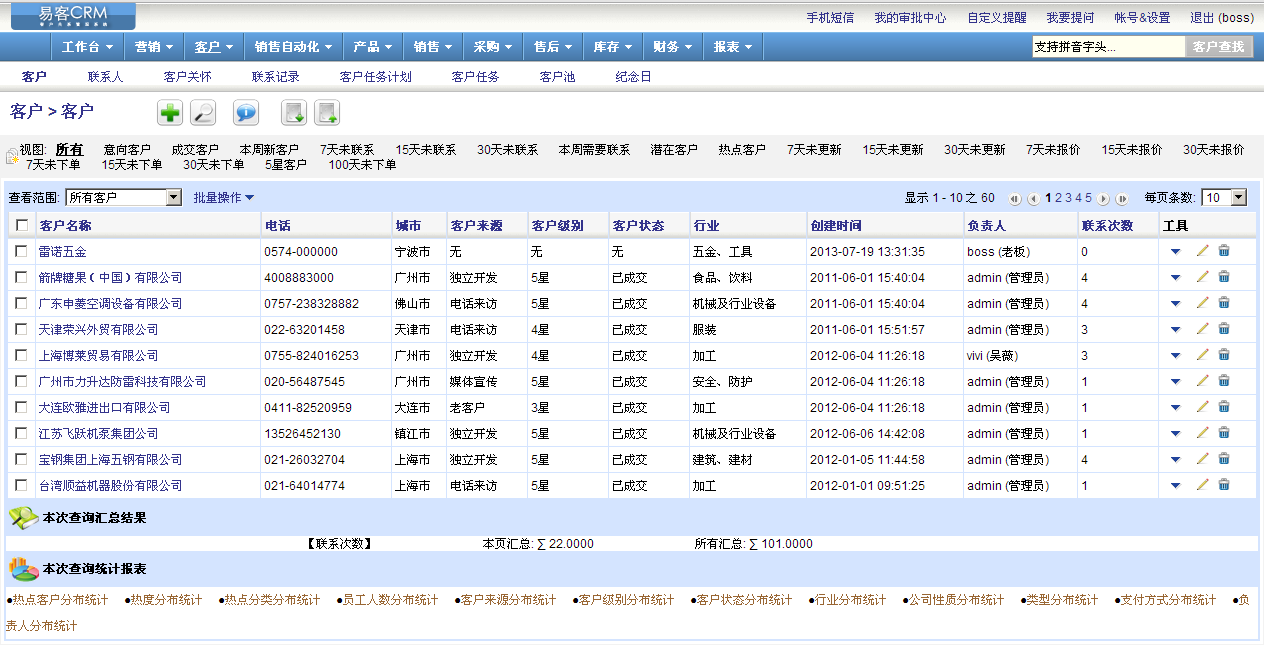Image resolution: width=1264 pixels, height=646 pixels.
Task: Click the pinyin search input field
Action: pyautogui.click(x=1108, y=47)
